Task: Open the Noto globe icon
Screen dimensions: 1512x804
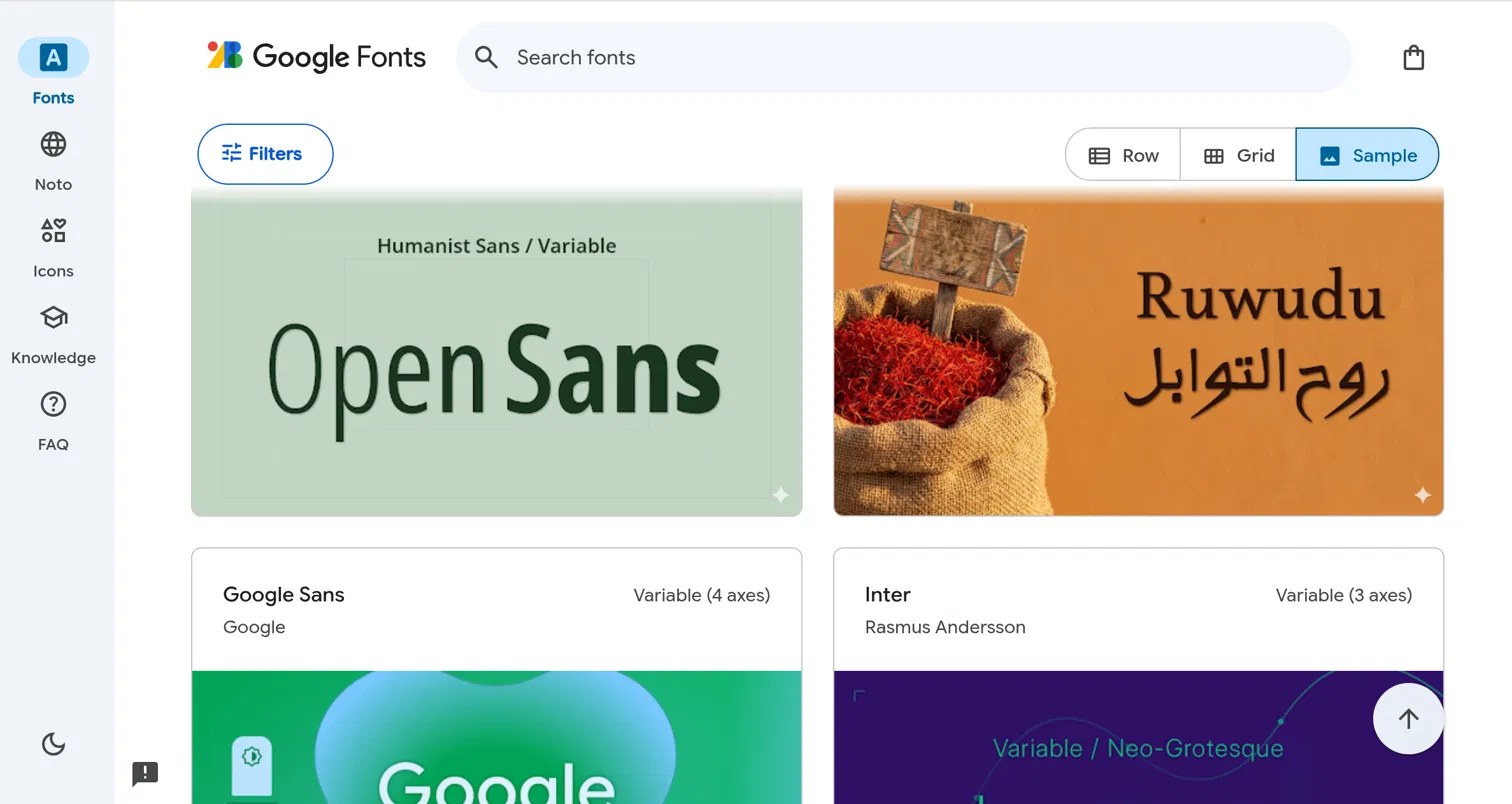Action: click(x=53, y=145)
